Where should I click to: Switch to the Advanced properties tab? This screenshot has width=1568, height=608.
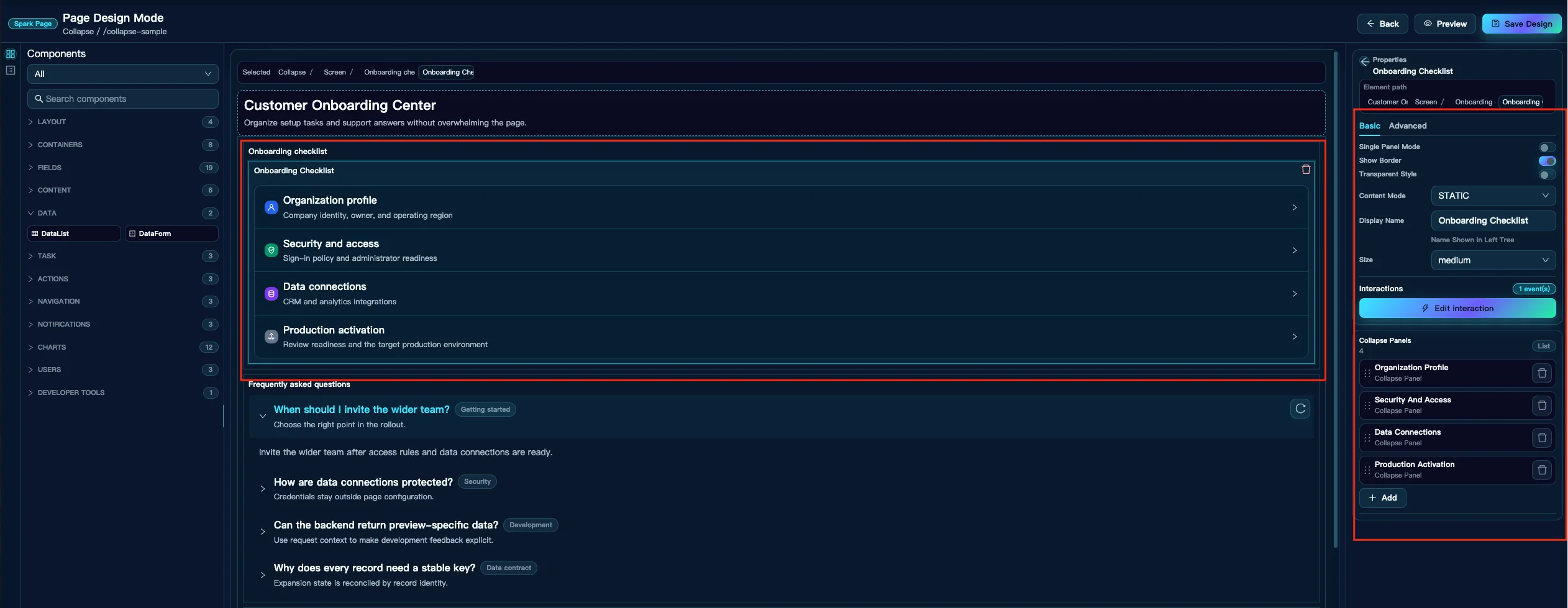point(1407,125)
